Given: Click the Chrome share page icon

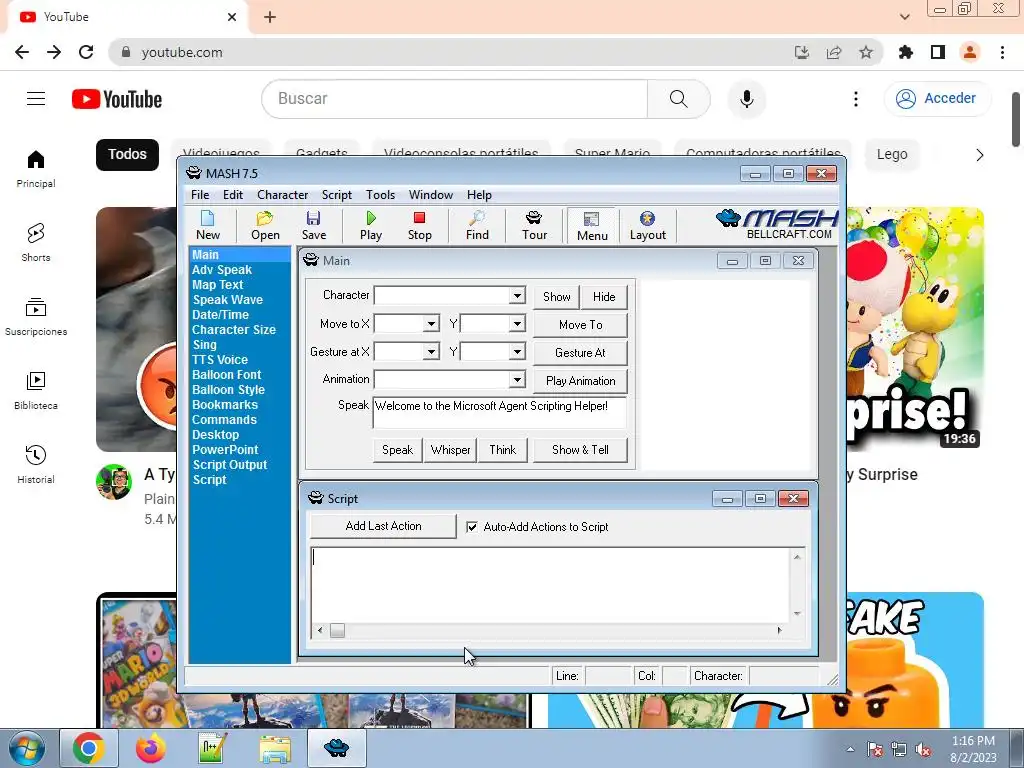Looking at the screenshot, I should coord(834,52).
